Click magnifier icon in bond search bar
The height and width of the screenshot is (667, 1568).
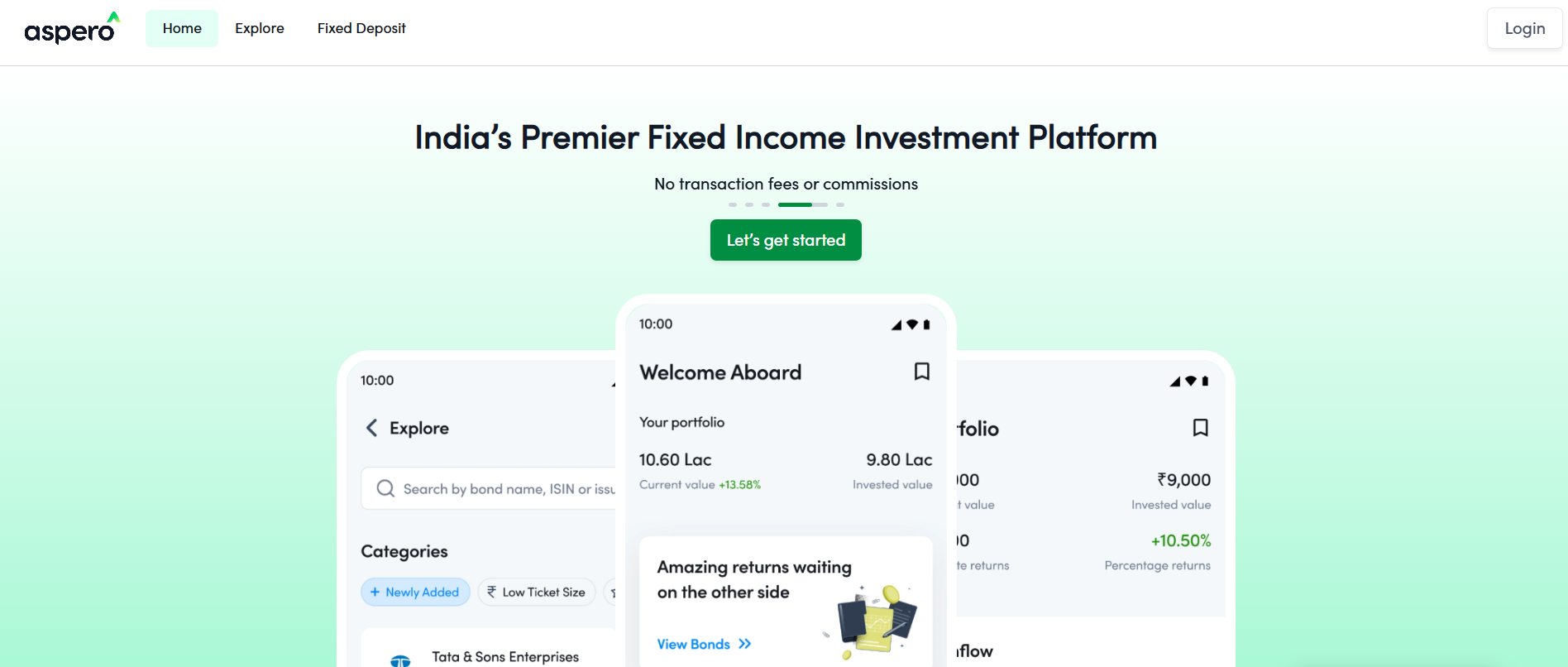pyautogui.click(x=385, y=488)
